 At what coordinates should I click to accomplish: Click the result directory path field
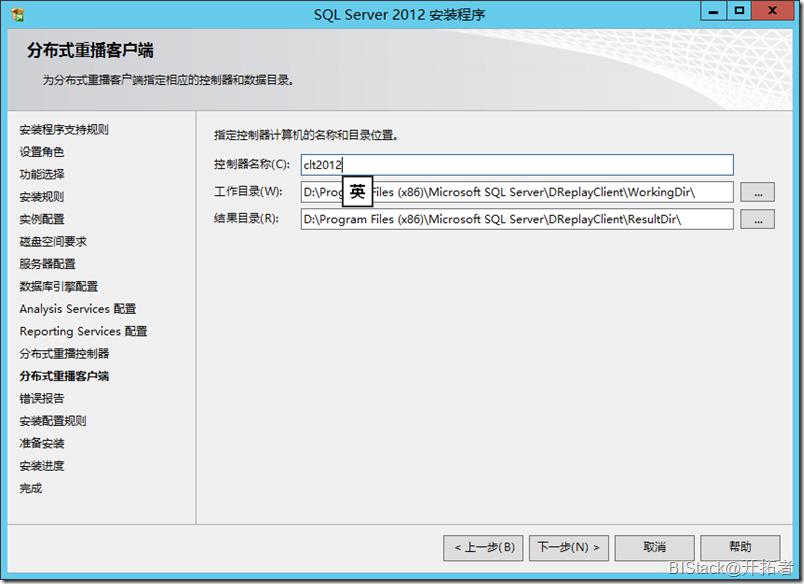pyautogui.click(x=517, y=219)
